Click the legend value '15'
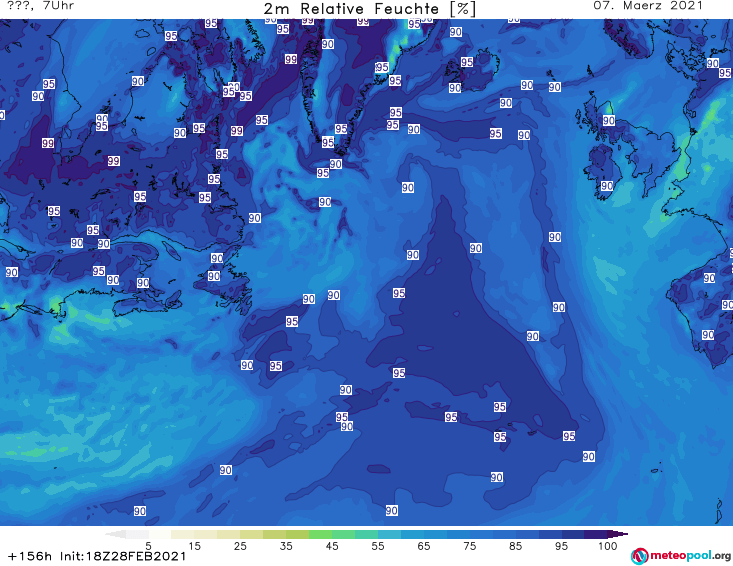This screenshot has width=733, height=566. tap(194, 546)
